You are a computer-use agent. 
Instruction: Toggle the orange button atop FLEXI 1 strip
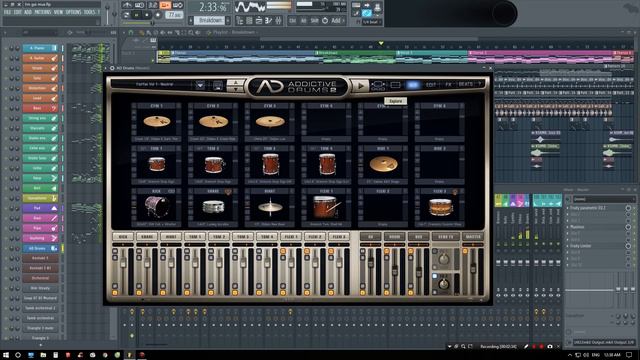tap(283, 251)
